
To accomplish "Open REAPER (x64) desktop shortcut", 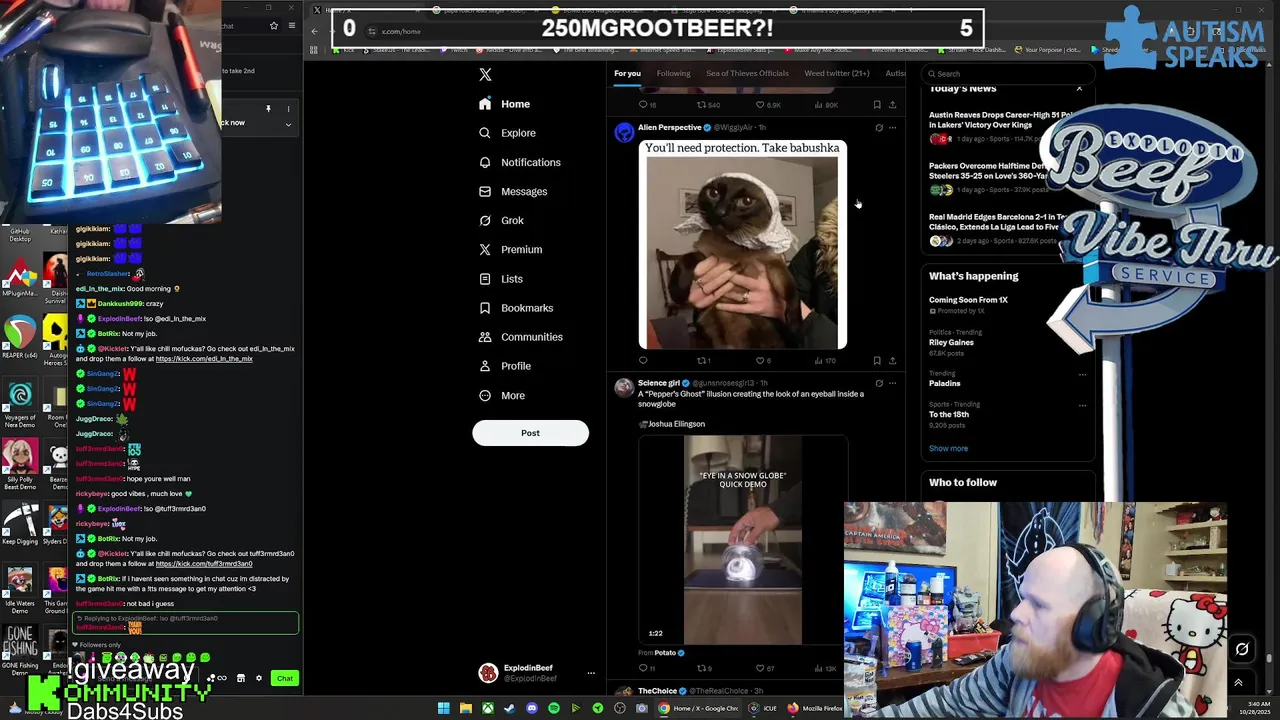I will coord(20,339).
